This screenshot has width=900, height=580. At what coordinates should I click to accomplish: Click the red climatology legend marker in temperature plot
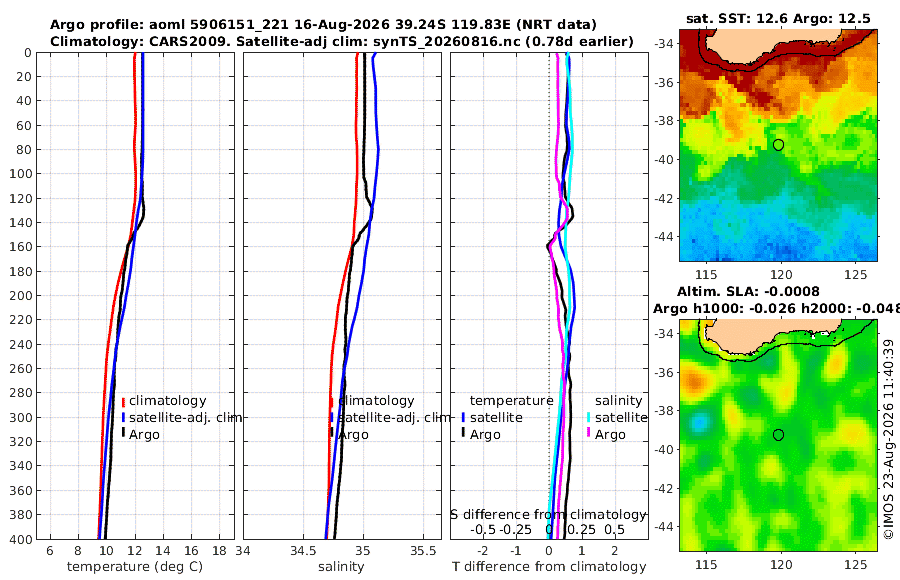(123, 401)
